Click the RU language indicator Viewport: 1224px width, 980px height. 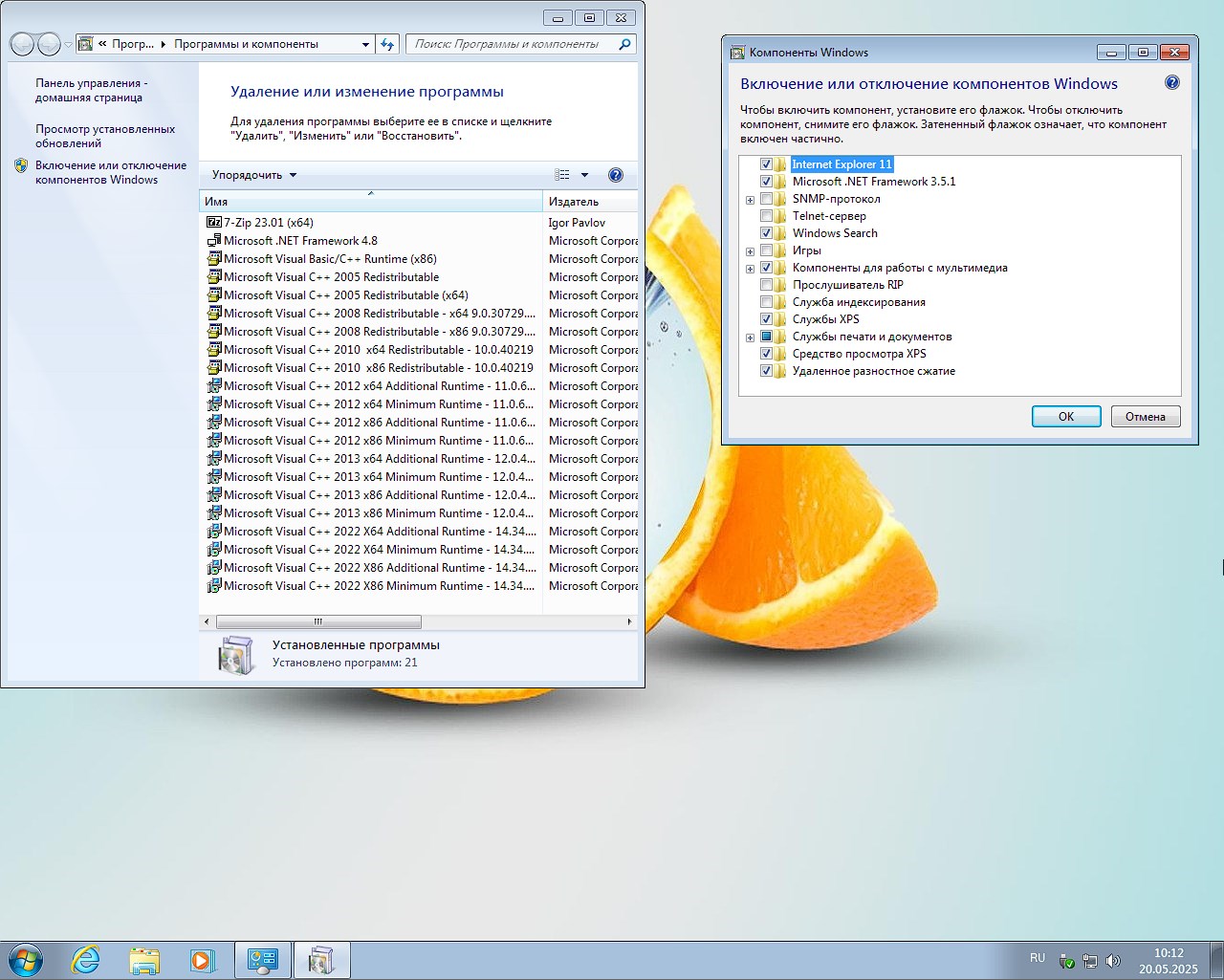(1038, 958)
